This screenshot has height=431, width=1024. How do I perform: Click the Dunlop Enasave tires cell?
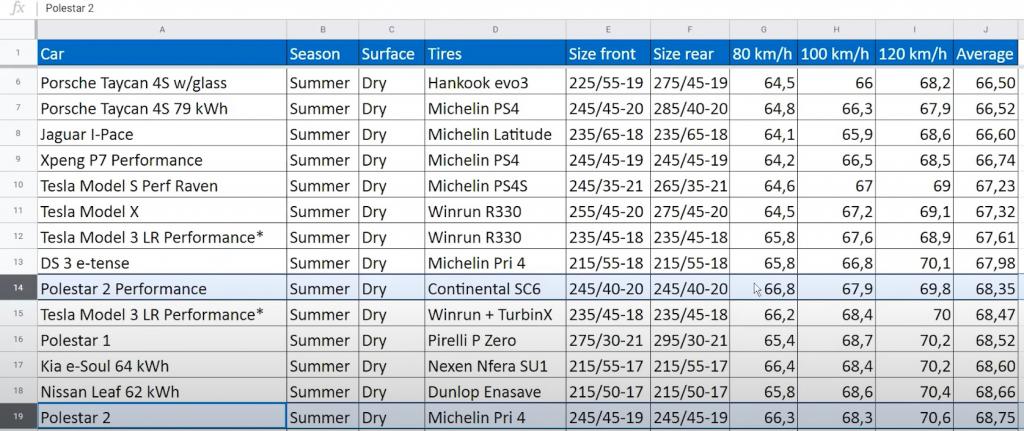(495, 391)
